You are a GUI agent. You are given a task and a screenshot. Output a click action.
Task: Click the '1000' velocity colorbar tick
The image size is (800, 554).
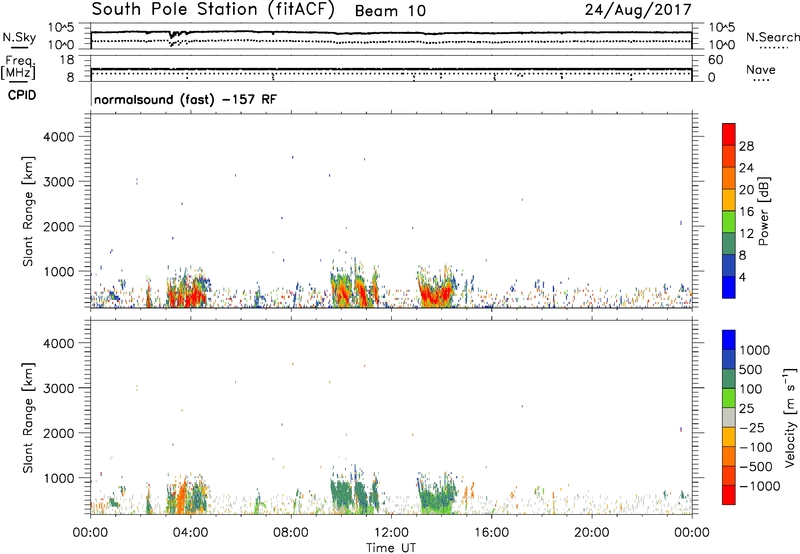coord(755,350)
